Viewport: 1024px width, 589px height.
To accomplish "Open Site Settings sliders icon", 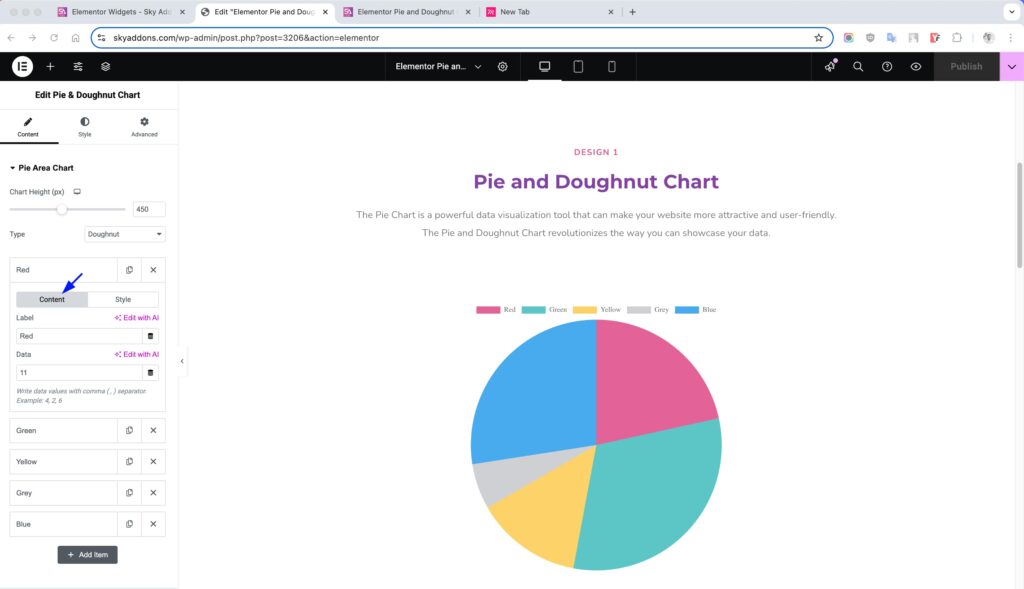I will (x=78, y=67).
